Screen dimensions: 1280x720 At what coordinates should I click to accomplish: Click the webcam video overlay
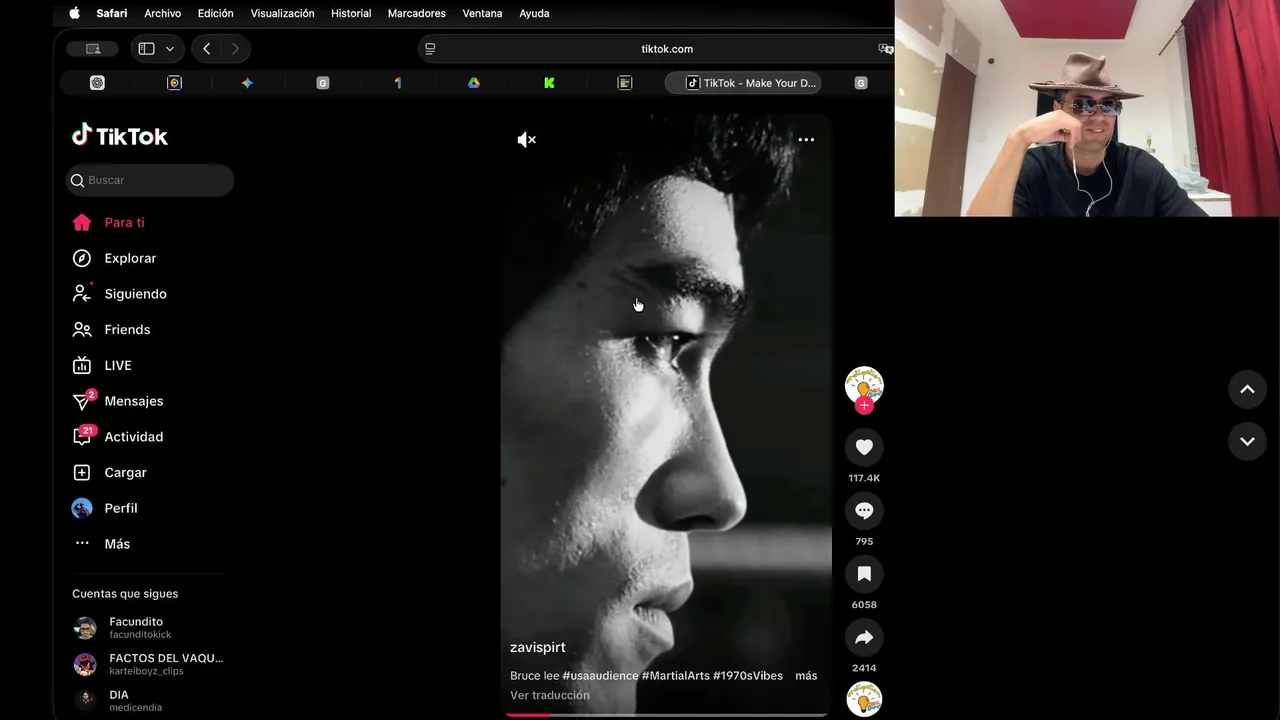(x=1087, y=108)
